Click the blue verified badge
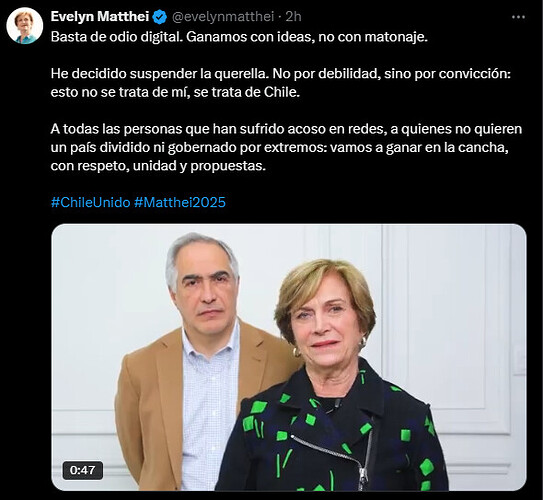This screenshot has width=543, height=500. (160, 17)
